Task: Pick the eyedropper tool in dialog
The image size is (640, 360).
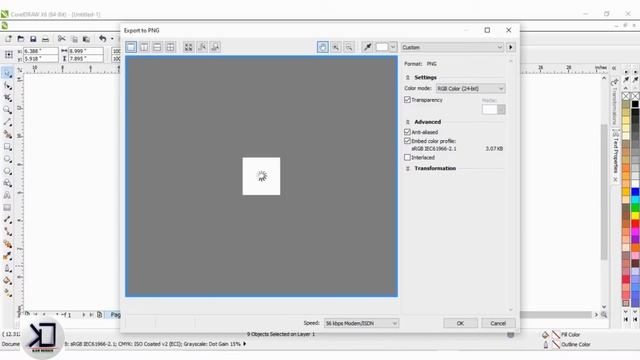Action: point(367,47)
